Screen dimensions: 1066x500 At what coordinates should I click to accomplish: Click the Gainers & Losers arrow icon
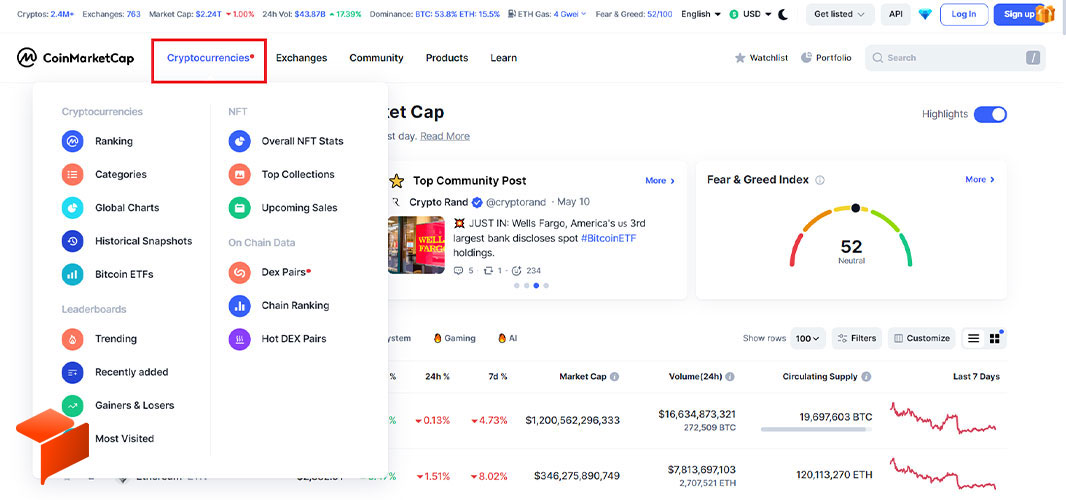click(72, 405)
